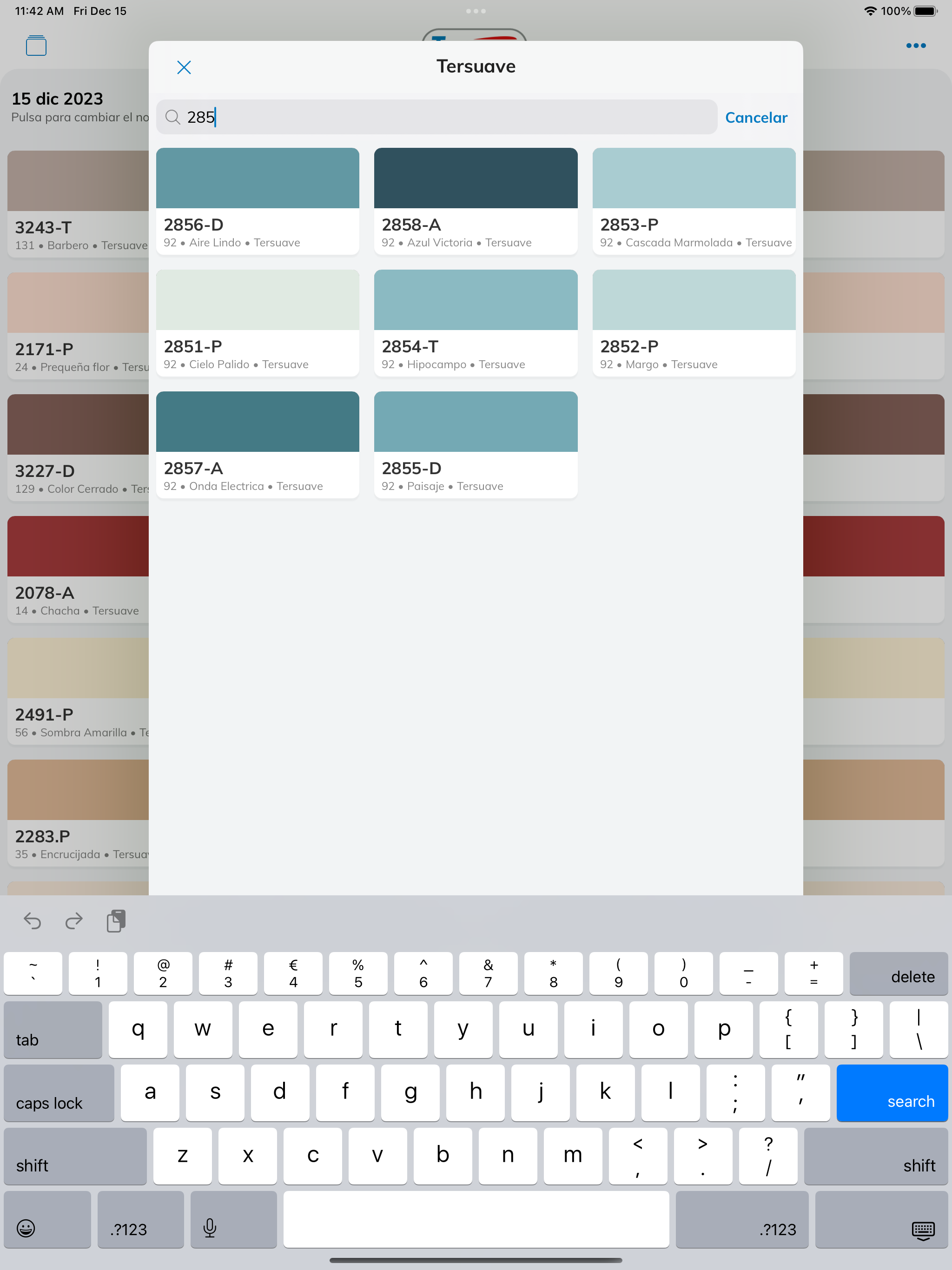Screen dimensions: 952x1270
Task: Tap the paste clipboard icon
Action: (116, 921)
